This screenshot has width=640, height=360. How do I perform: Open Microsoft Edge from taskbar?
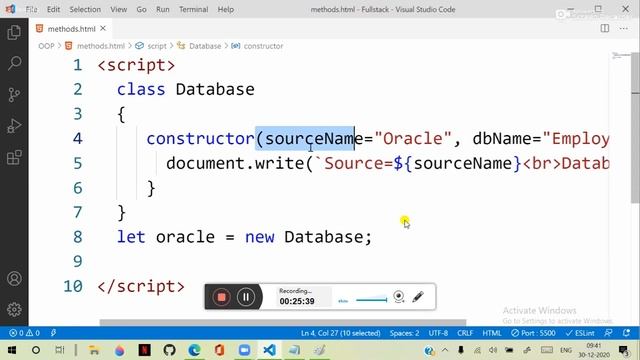pyautogui.click(x=194, y=350)
